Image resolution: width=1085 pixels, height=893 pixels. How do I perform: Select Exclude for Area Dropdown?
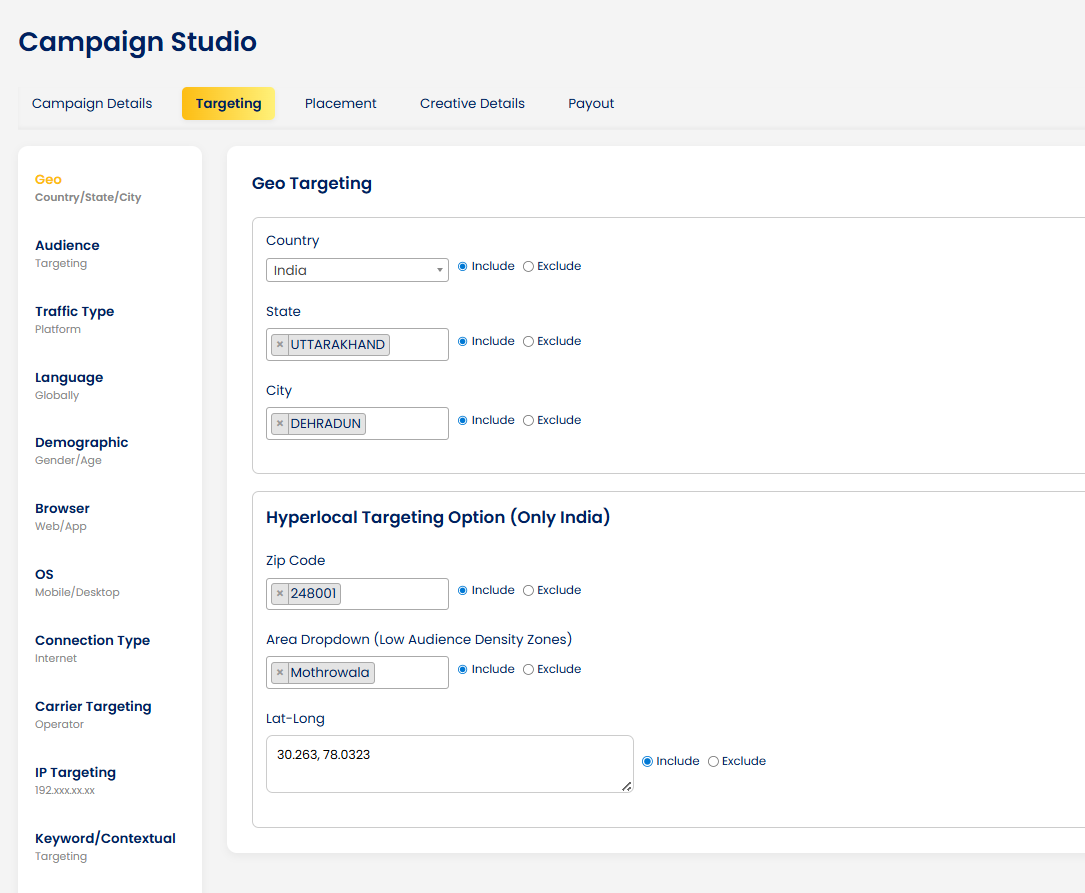pos(528,670)
